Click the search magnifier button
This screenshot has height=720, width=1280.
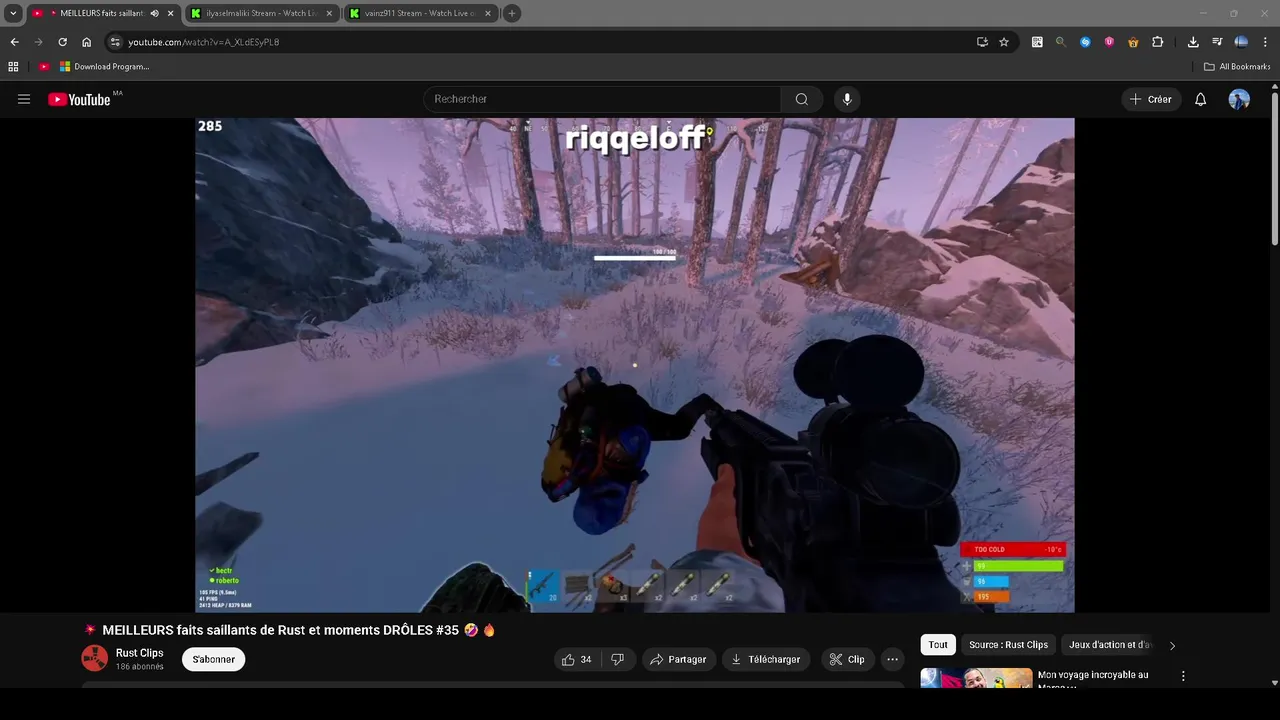(x=801, y=99)
